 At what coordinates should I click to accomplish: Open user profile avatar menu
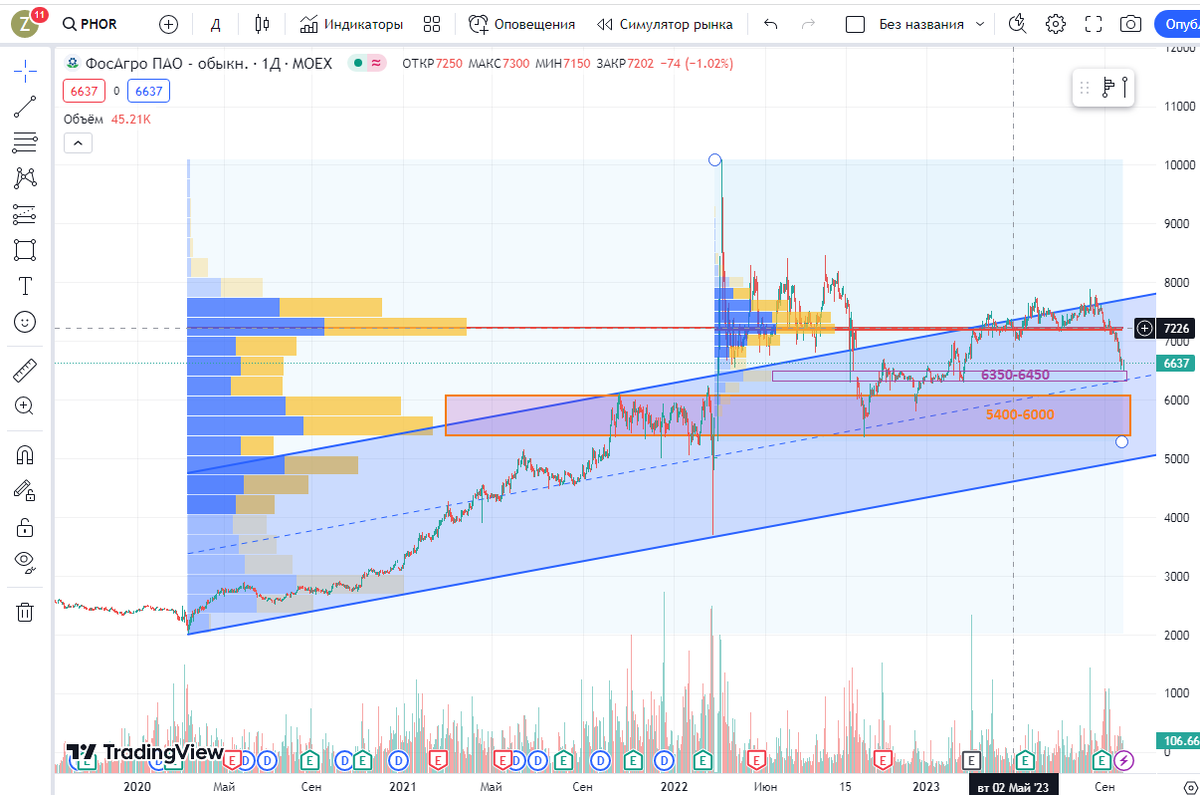25,24
